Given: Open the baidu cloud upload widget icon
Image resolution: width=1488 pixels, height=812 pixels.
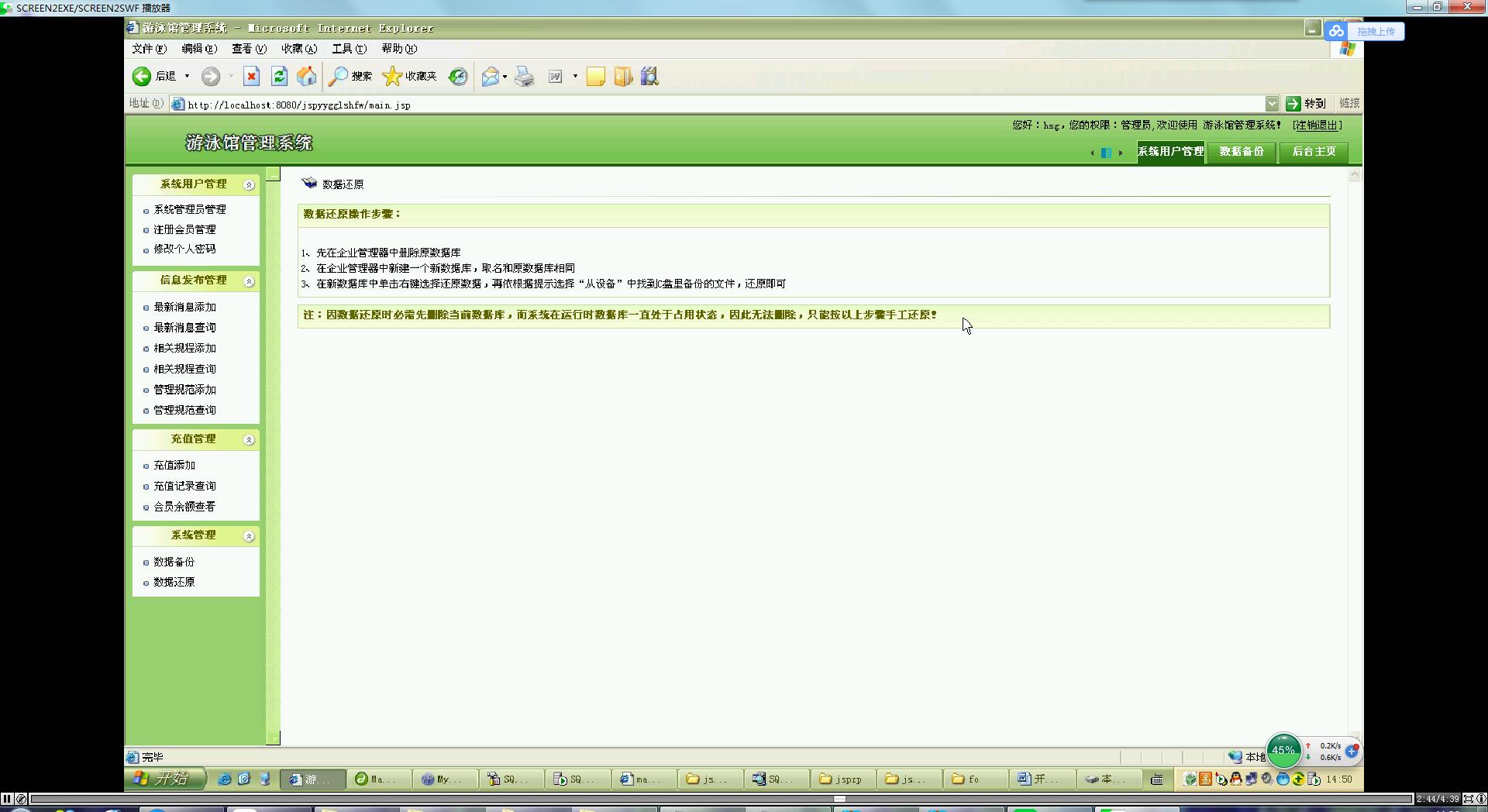Looking at the screenshot, I should point(1336,31).
